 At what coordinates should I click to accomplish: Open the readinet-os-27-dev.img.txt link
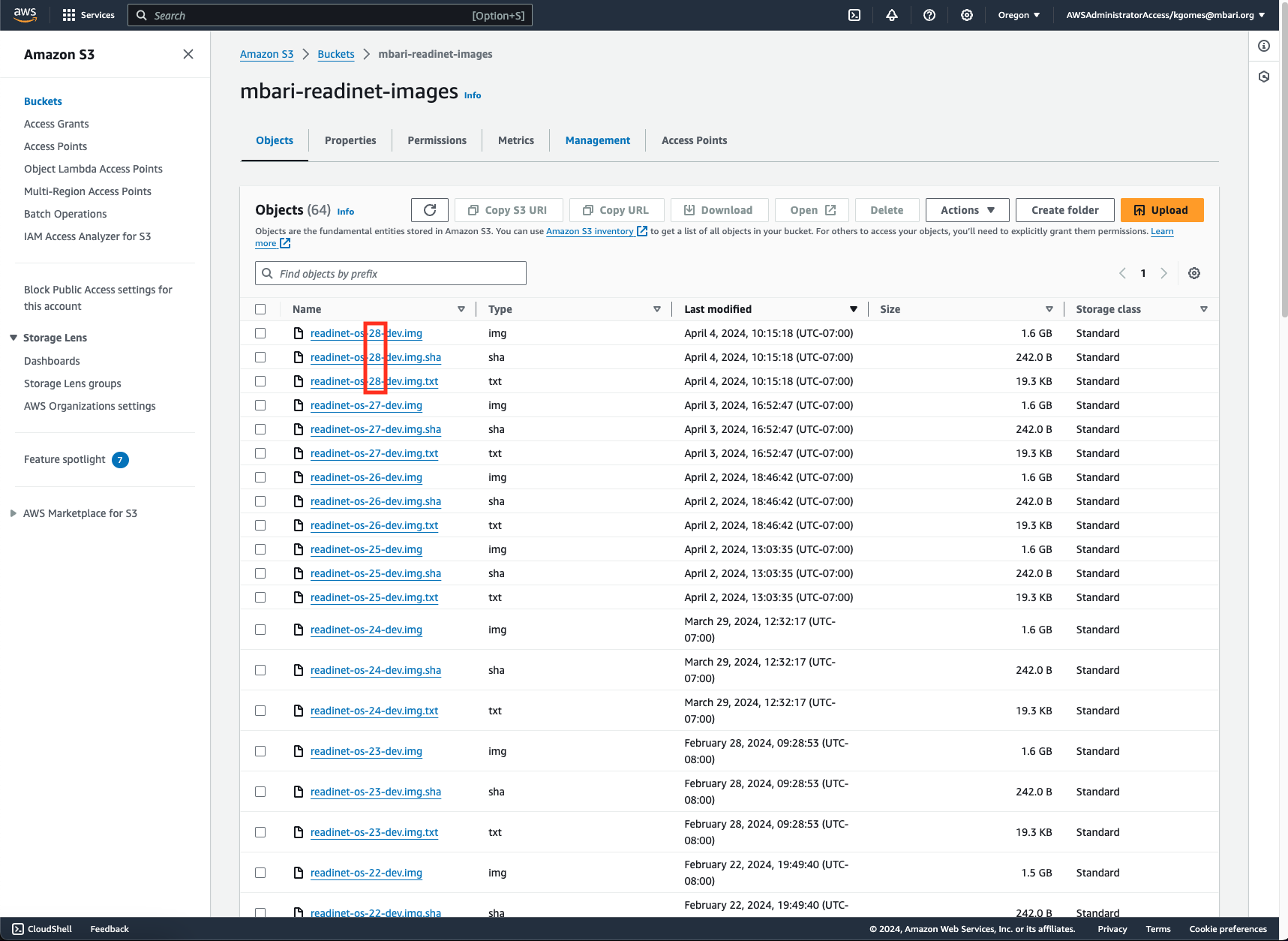pyautogui.click(x=374, y=453)
